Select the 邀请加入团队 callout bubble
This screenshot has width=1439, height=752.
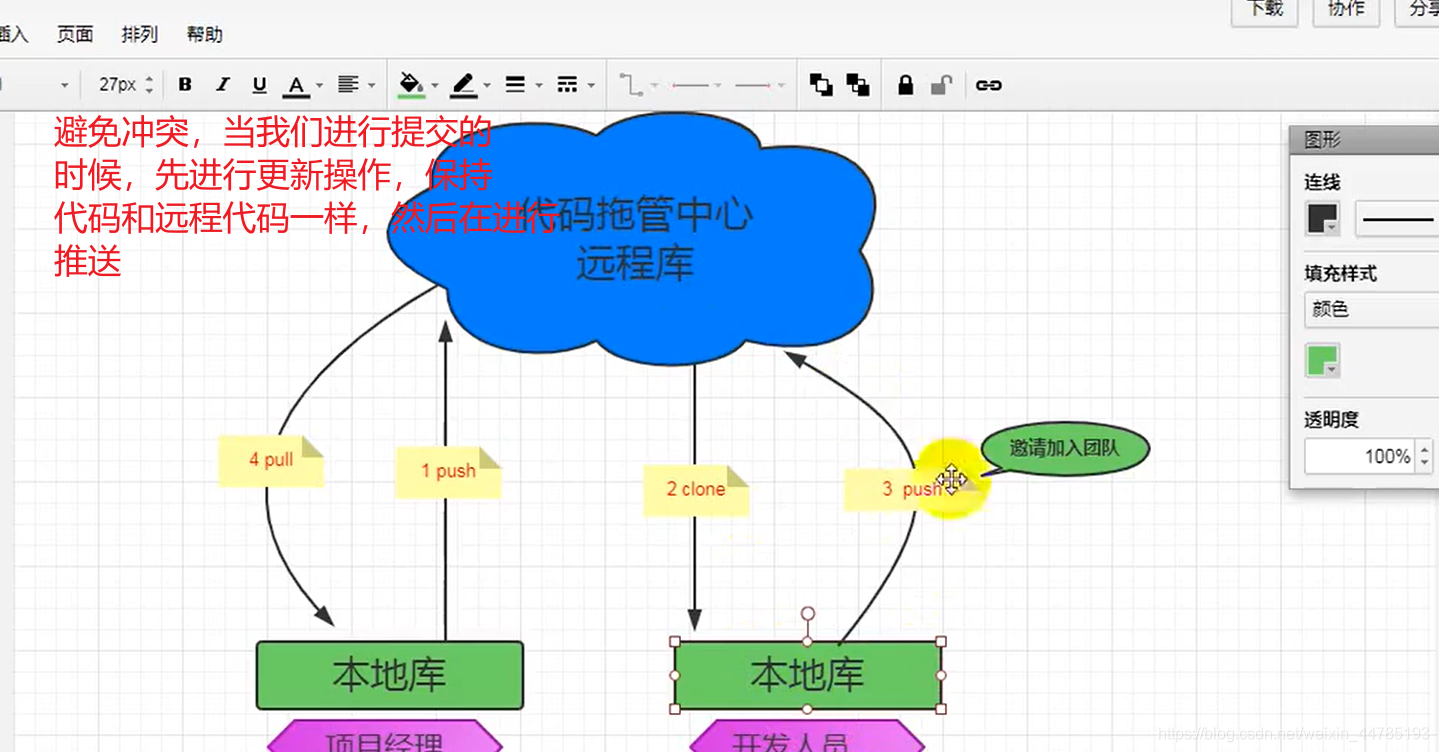1065,449
